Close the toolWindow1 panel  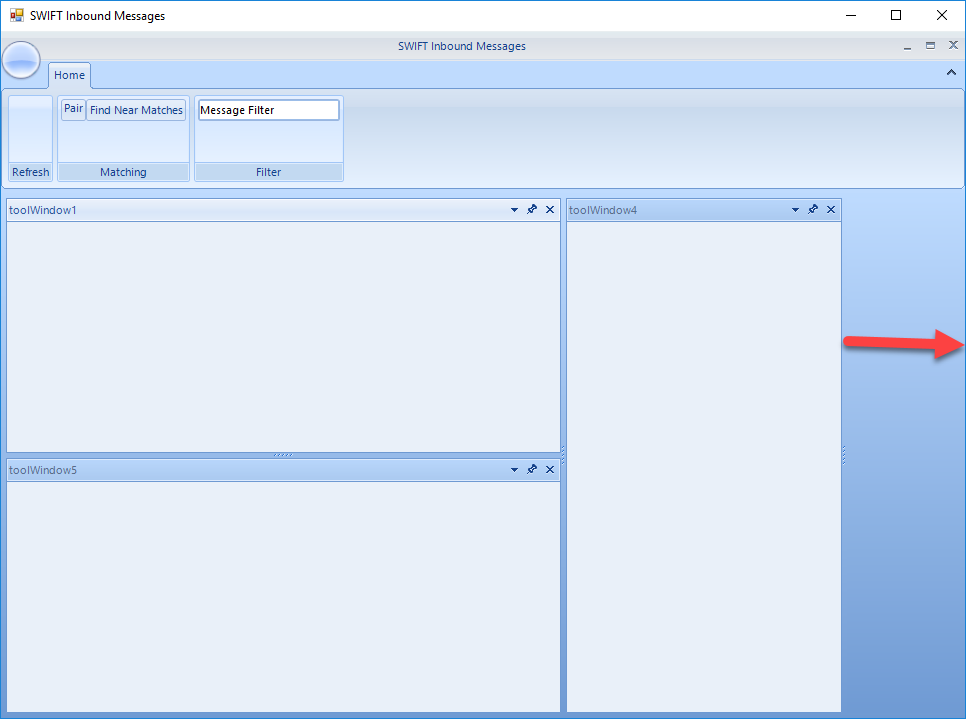550,209
